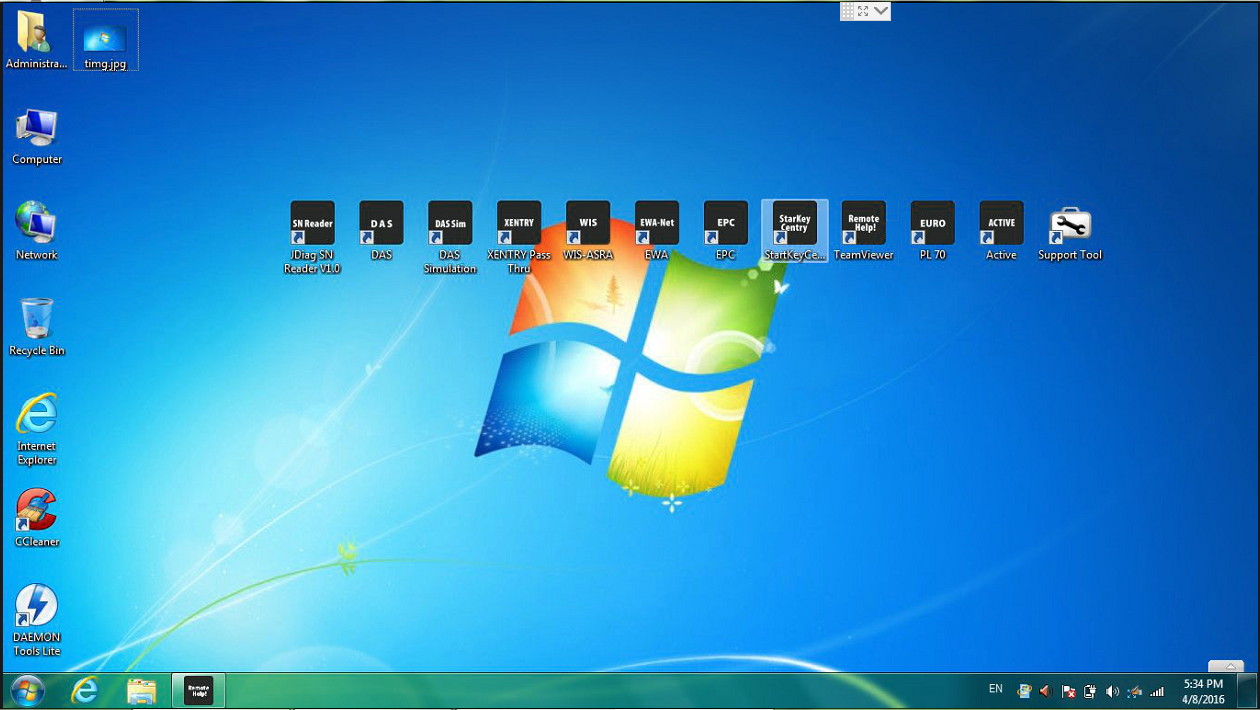
Task: Select the StartKeyCentry shortcut icon
Action: point(795,231)
